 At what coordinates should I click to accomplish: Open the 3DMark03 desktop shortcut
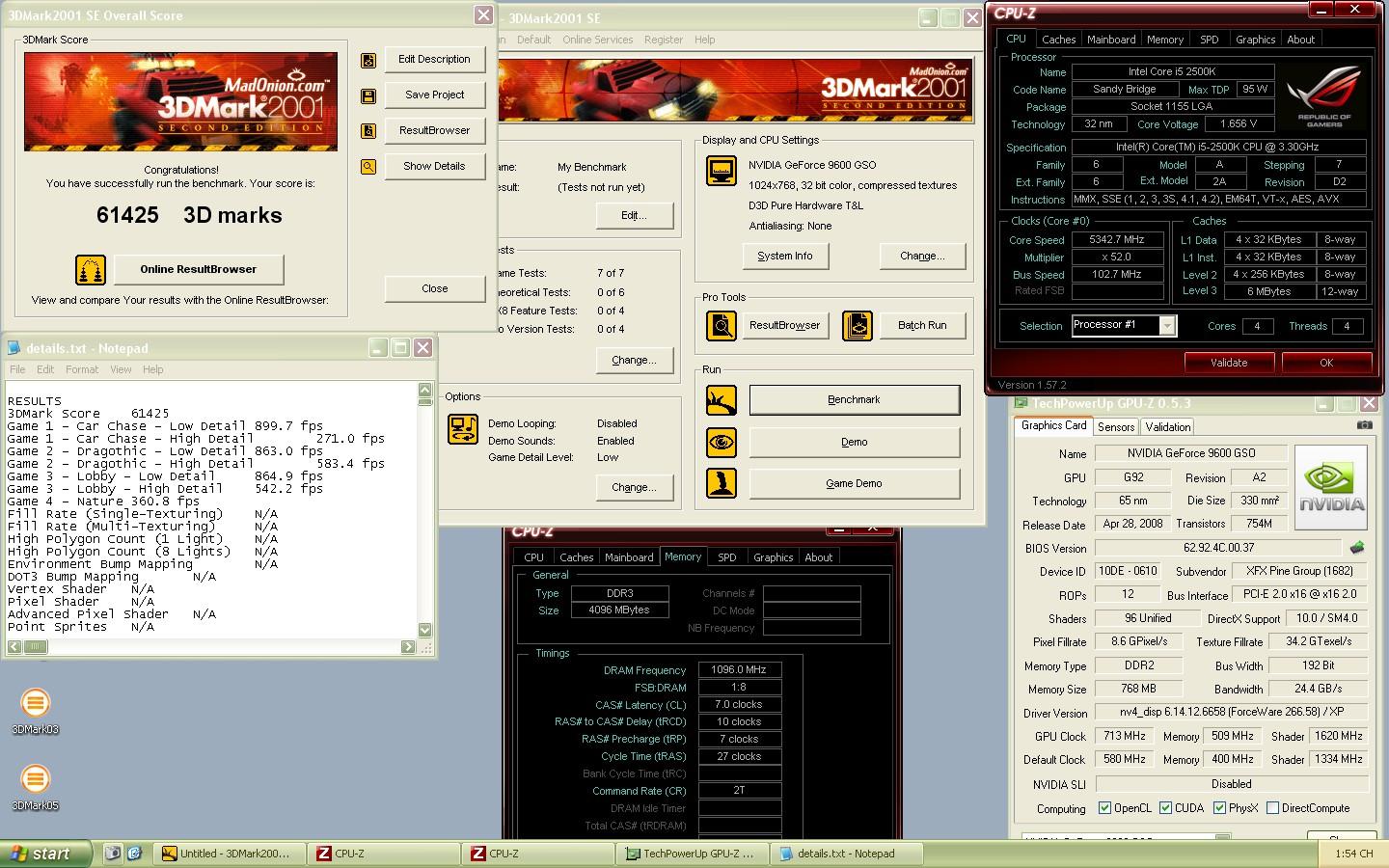pos(35,711)
